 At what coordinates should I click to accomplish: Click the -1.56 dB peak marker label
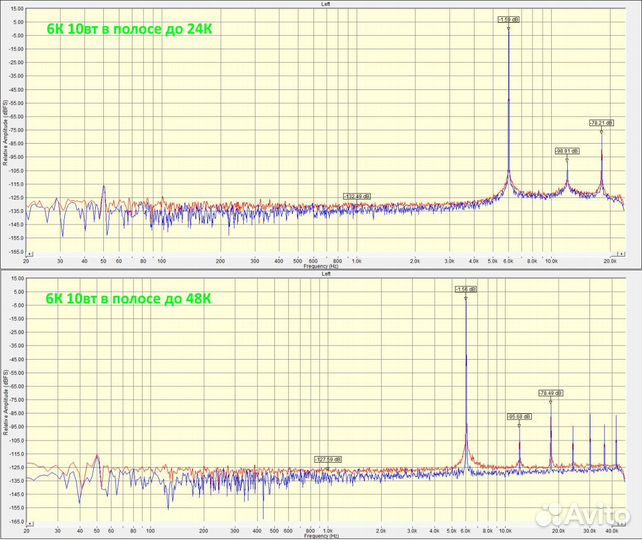(x=465, y=289)
